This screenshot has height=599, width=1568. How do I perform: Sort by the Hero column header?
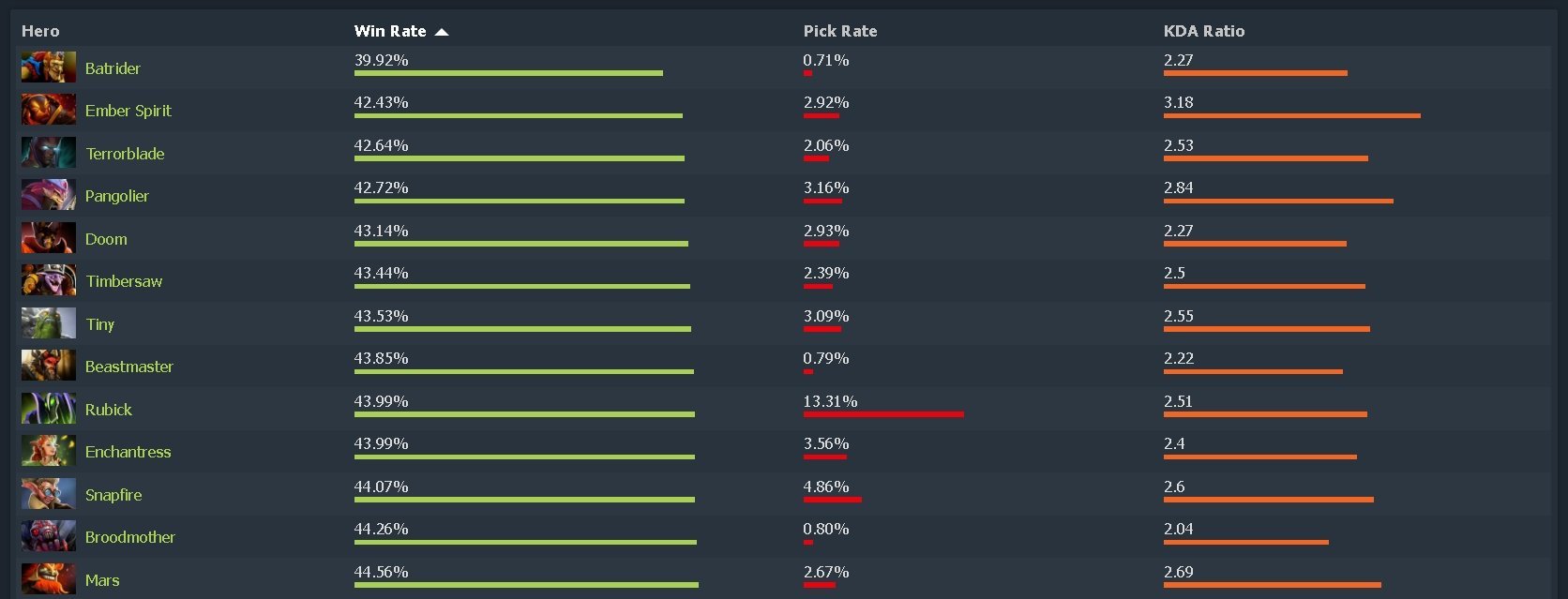coord(40,31)
